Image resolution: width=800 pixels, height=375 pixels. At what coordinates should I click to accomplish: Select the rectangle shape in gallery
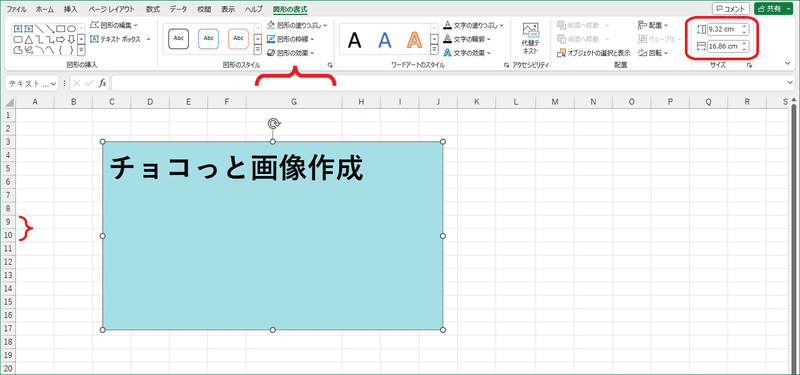[x=61, y=29]
